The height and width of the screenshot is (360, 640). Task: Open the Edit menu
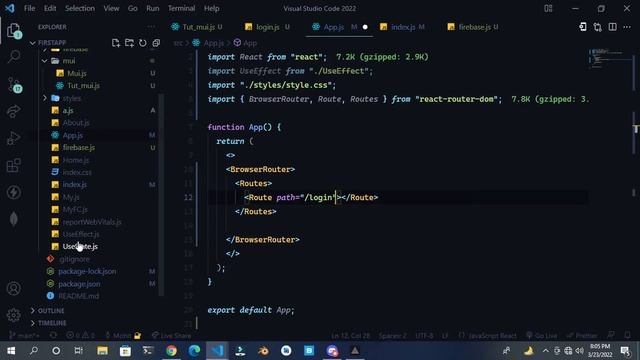pos(50,8)
